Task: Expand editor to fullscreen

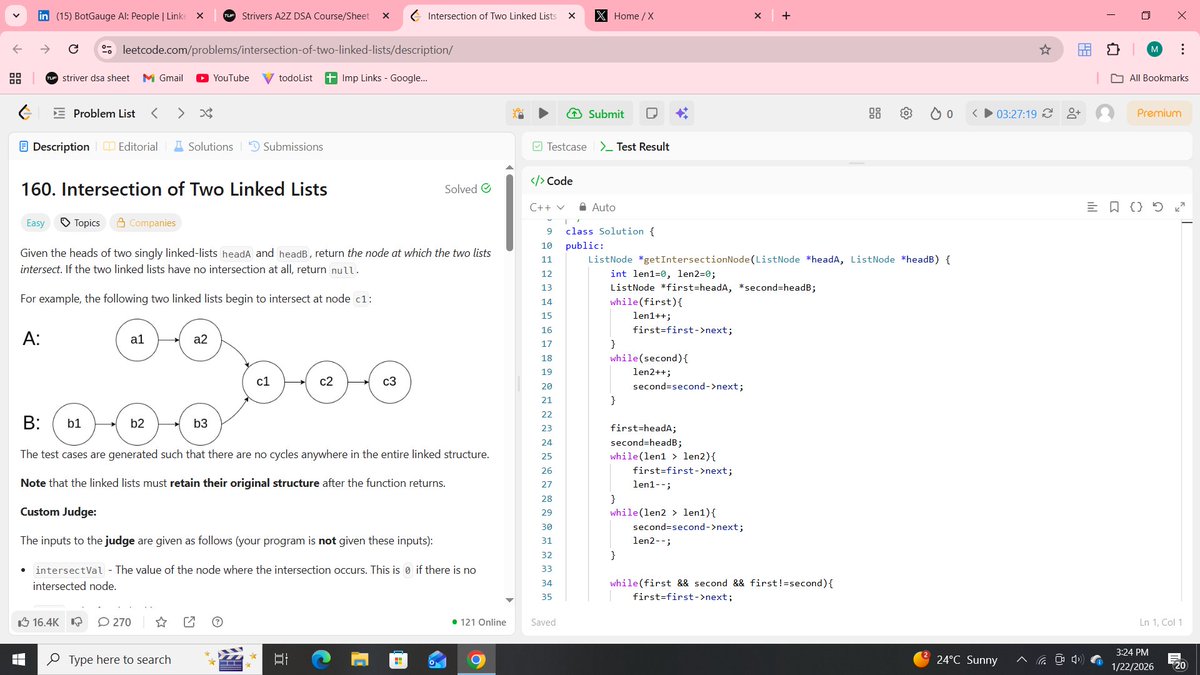Action: point(1180,207)
